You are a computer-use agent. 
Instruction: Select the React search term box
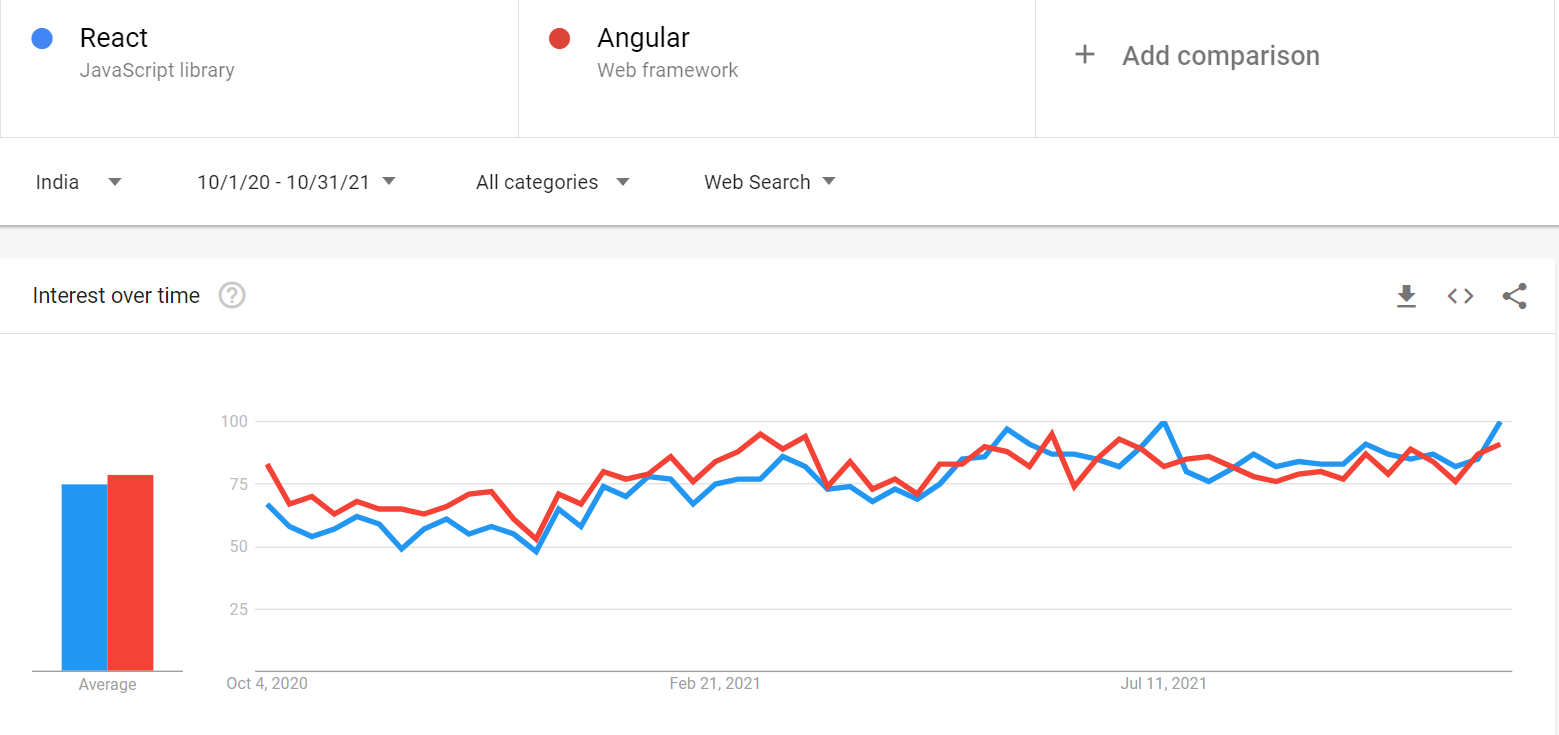click(x=259, y=68)
